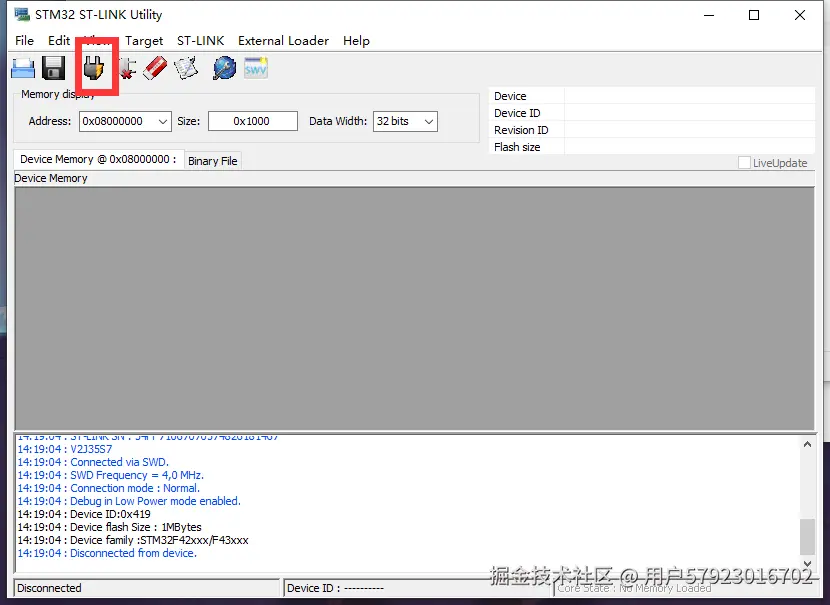
Task: Expand the Data Width dropdown
Action: click(429, 122)
